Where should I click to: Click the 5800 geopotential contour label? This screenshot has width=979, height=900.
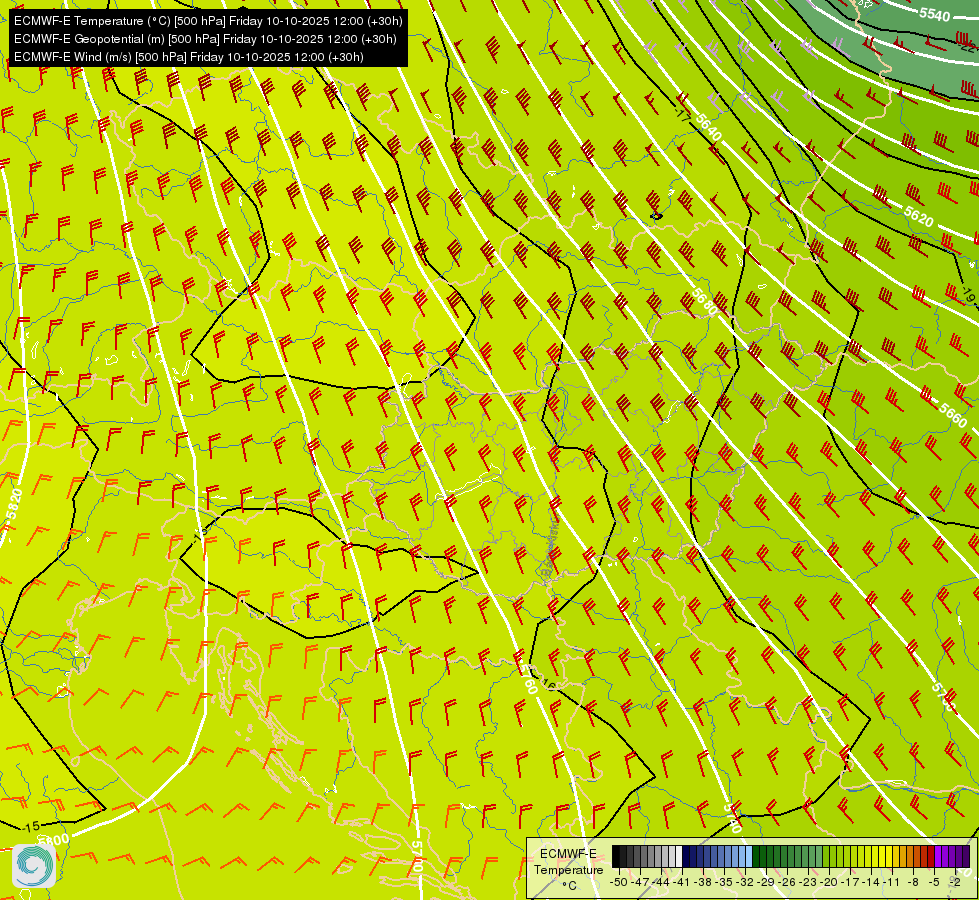click(x=53, y=840)
